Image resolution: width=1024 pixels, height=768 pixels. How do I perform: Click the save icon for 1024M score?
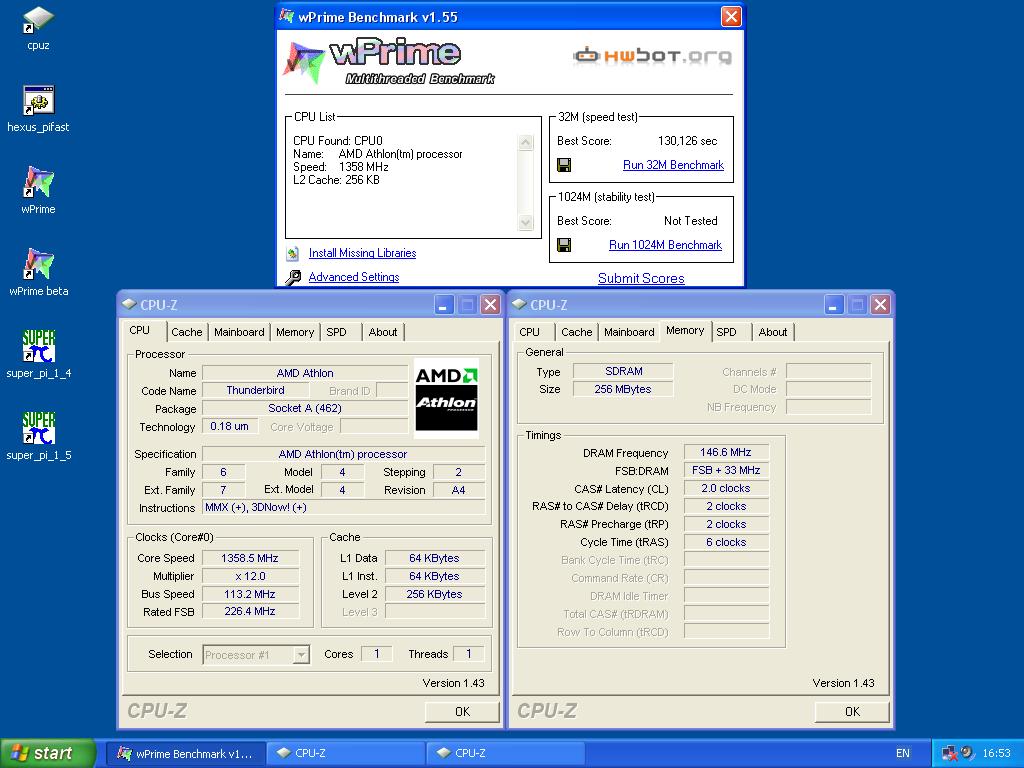(564, 245)
